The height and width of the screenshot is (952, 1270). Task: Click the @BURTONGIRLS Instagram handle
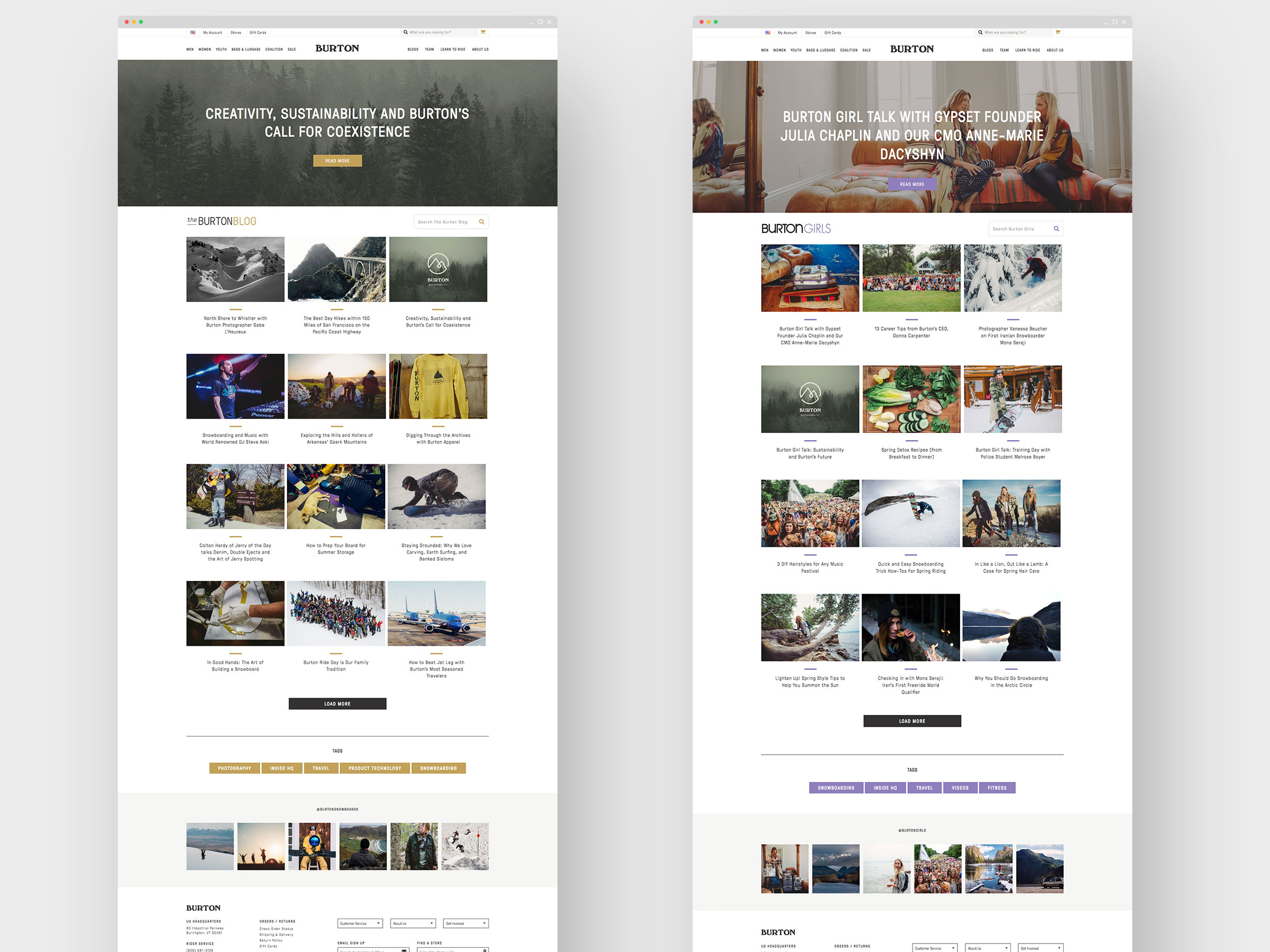point(912,831)
